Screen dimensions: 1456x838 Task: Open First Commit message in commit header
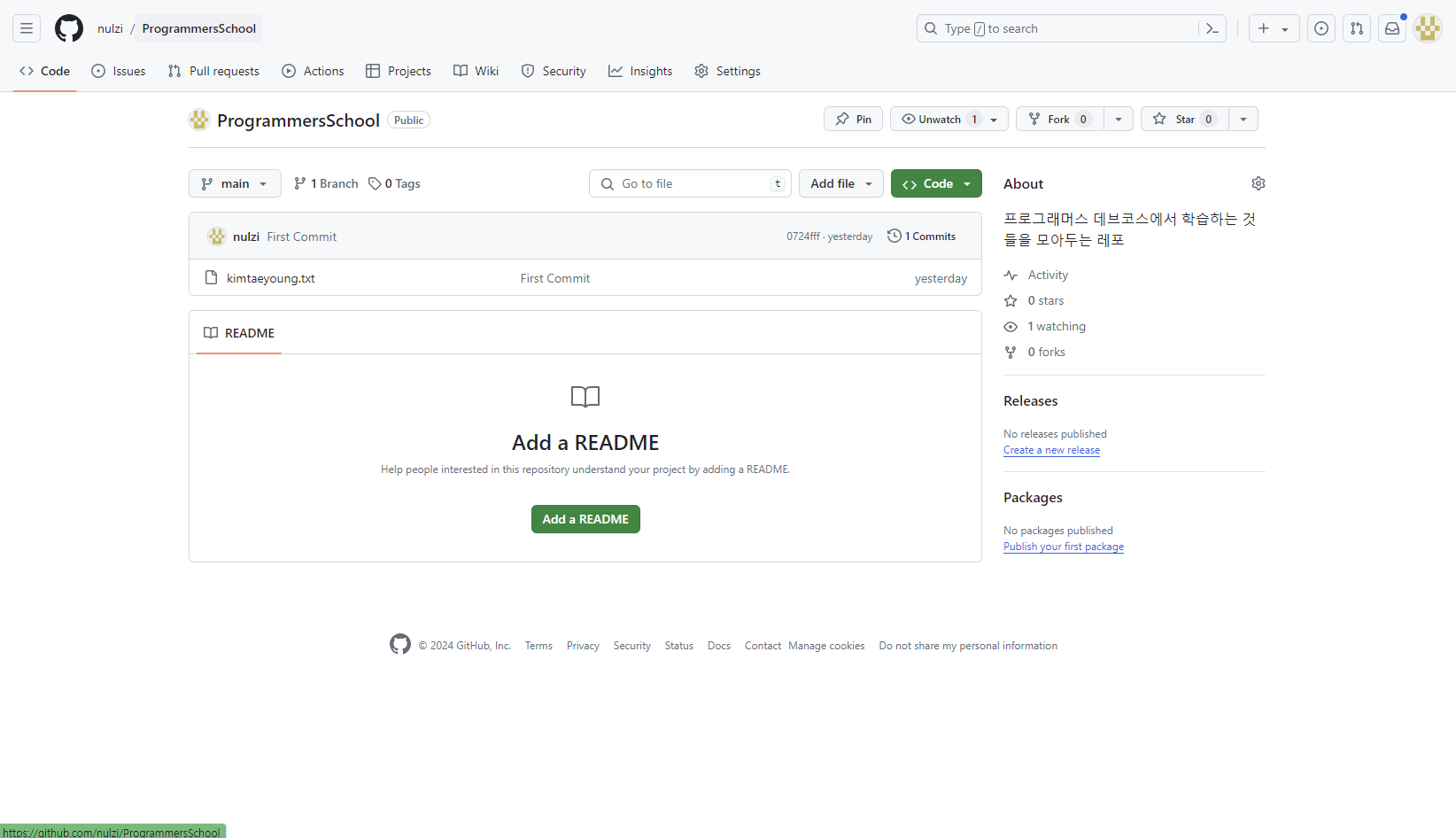(x=302, y=237)
